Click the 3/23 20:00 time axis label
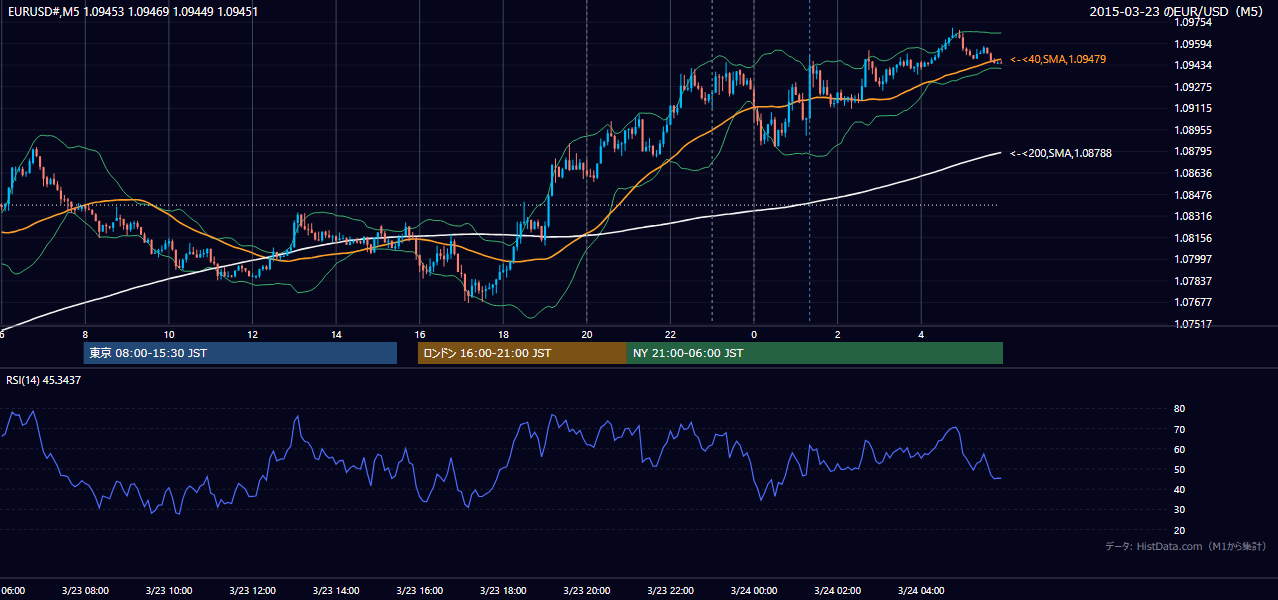This screenshot has height=600, width=1278. click(x=587, y=591)
